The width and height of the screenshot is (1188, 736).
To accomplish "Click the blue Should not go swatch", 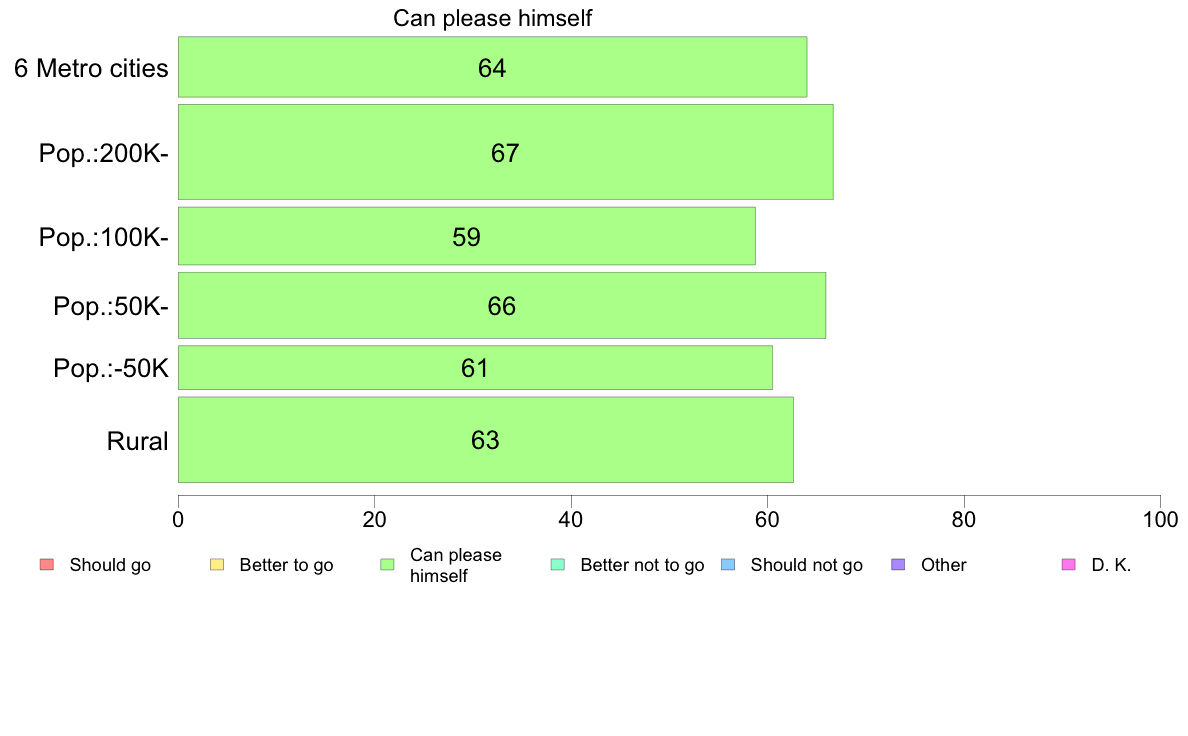I will 728,565.
